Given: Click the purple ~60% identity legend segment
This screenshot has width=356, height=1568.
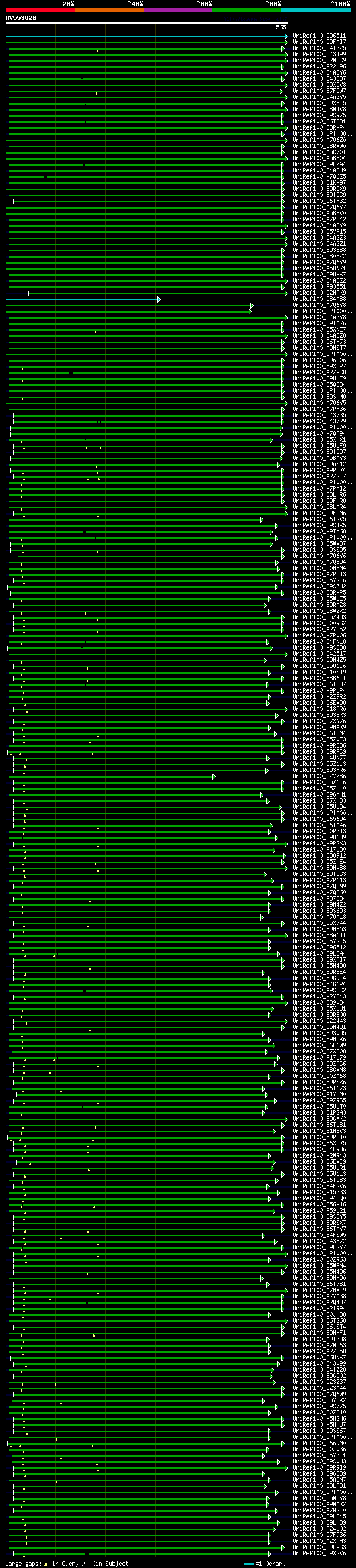Looking at the screenshot, I should 179,10.
